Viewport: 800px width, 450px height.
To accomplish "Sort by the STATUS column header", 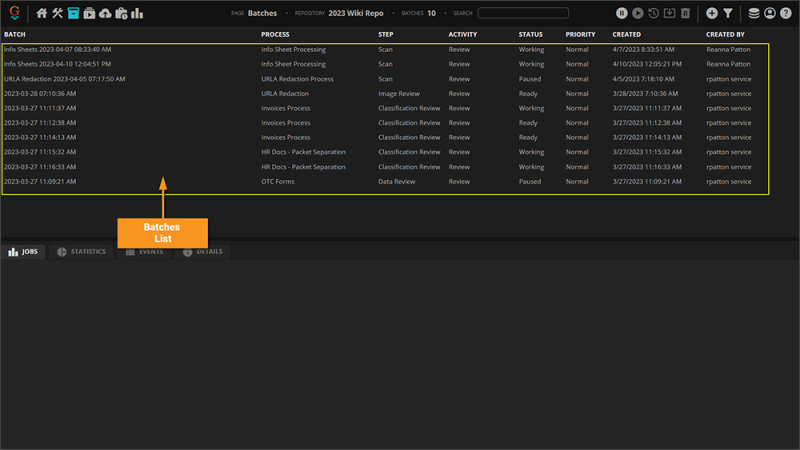I will pos(531,34).
